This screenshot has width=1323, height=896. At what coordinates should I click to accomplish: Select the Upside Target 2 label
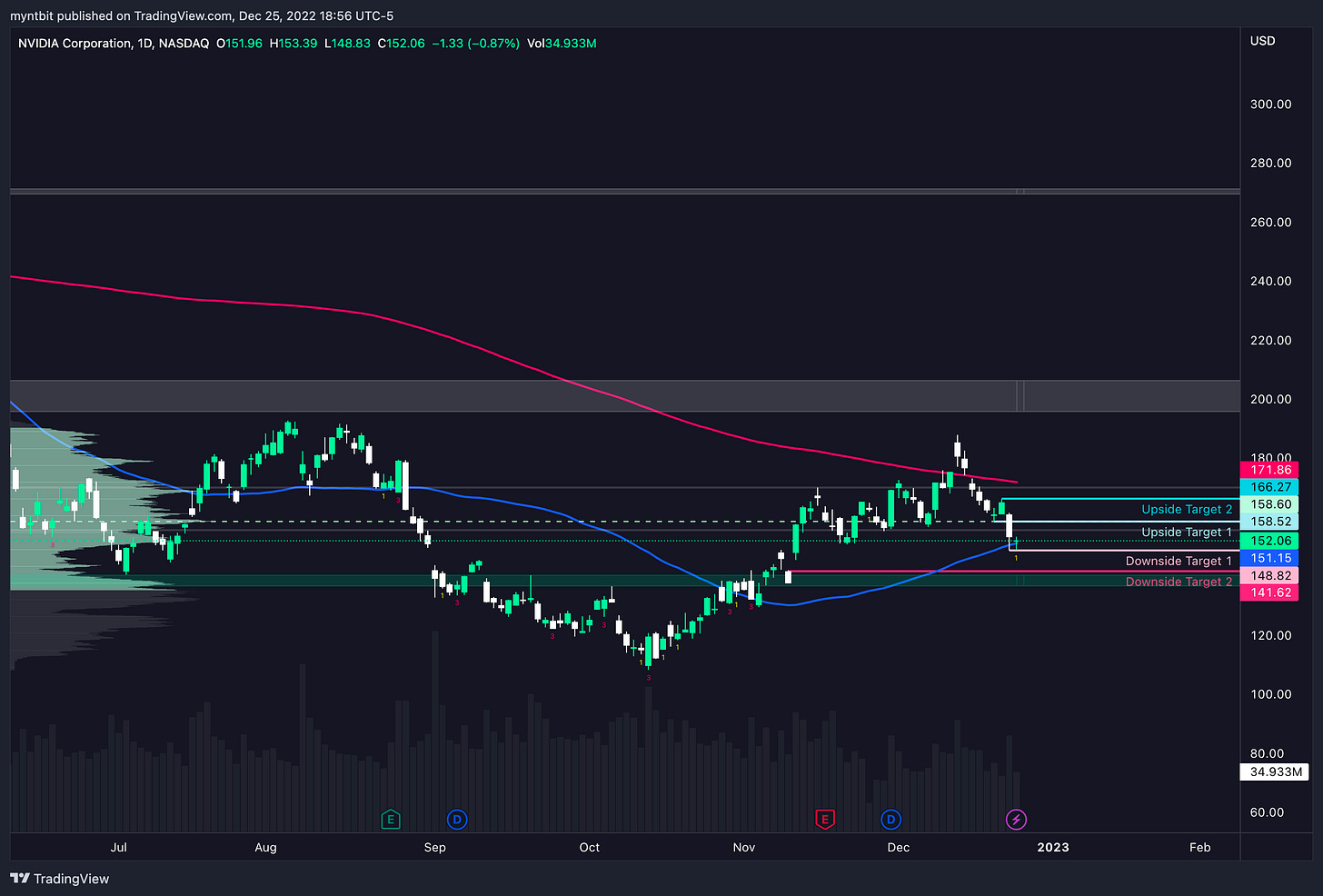(x=1187, y=510)
